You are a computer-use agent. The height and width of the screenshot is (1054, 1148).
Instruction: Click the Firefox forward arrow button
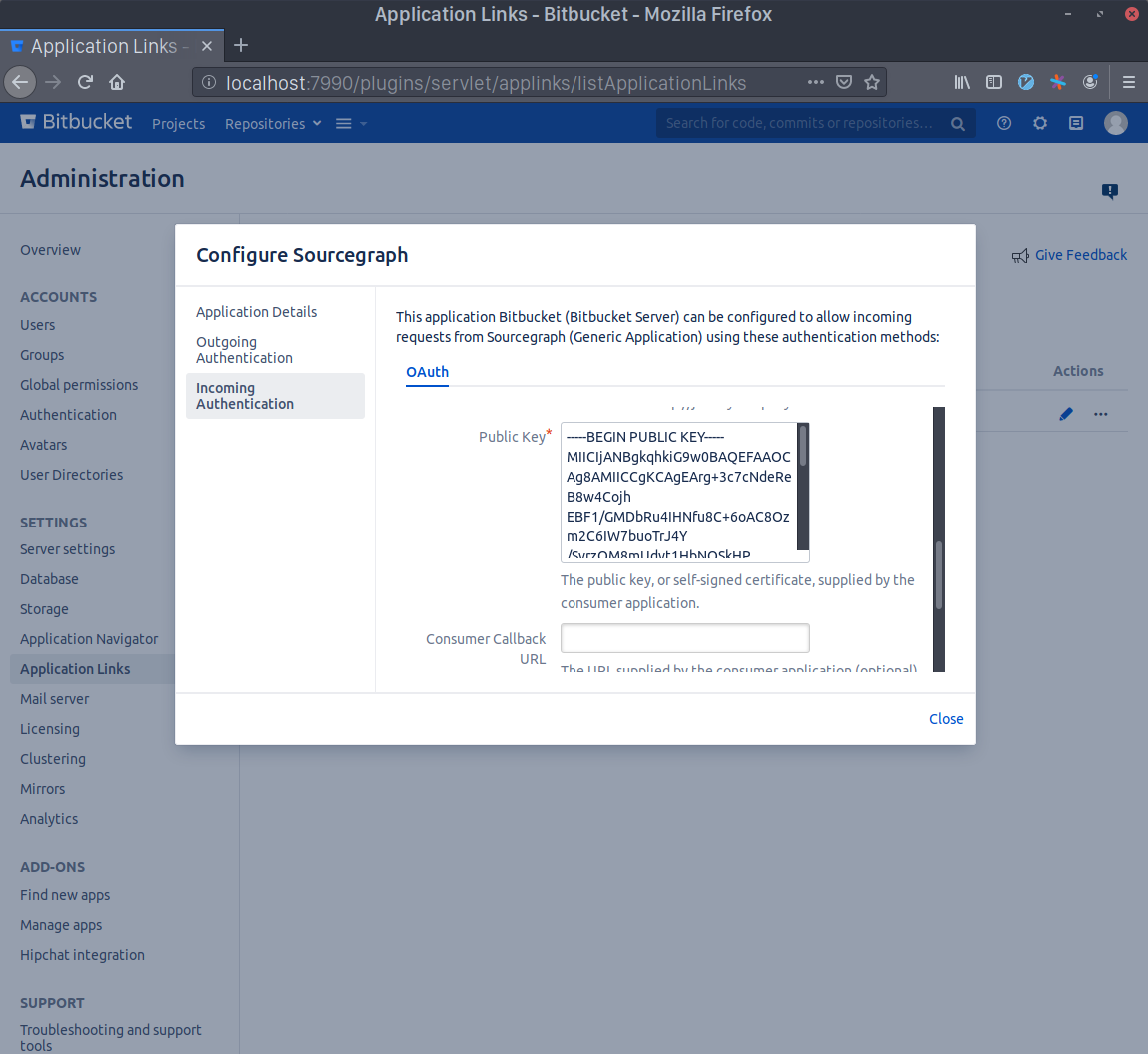53,82
